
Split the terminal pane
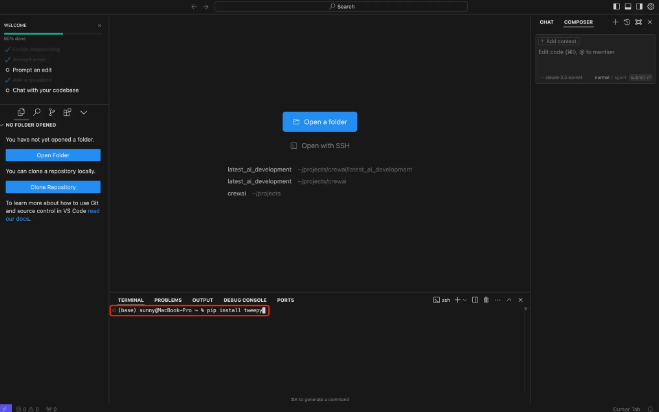474,300
